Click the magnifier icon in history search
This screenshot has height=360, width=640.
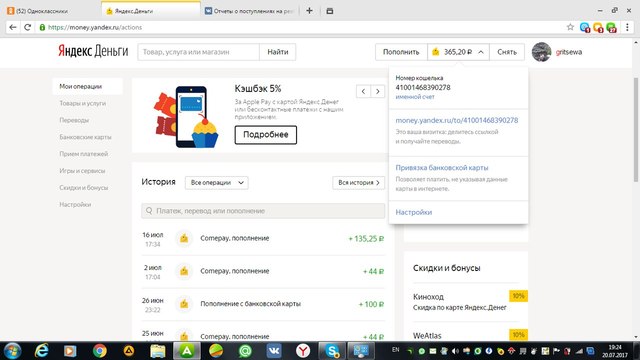coord(149,211)
